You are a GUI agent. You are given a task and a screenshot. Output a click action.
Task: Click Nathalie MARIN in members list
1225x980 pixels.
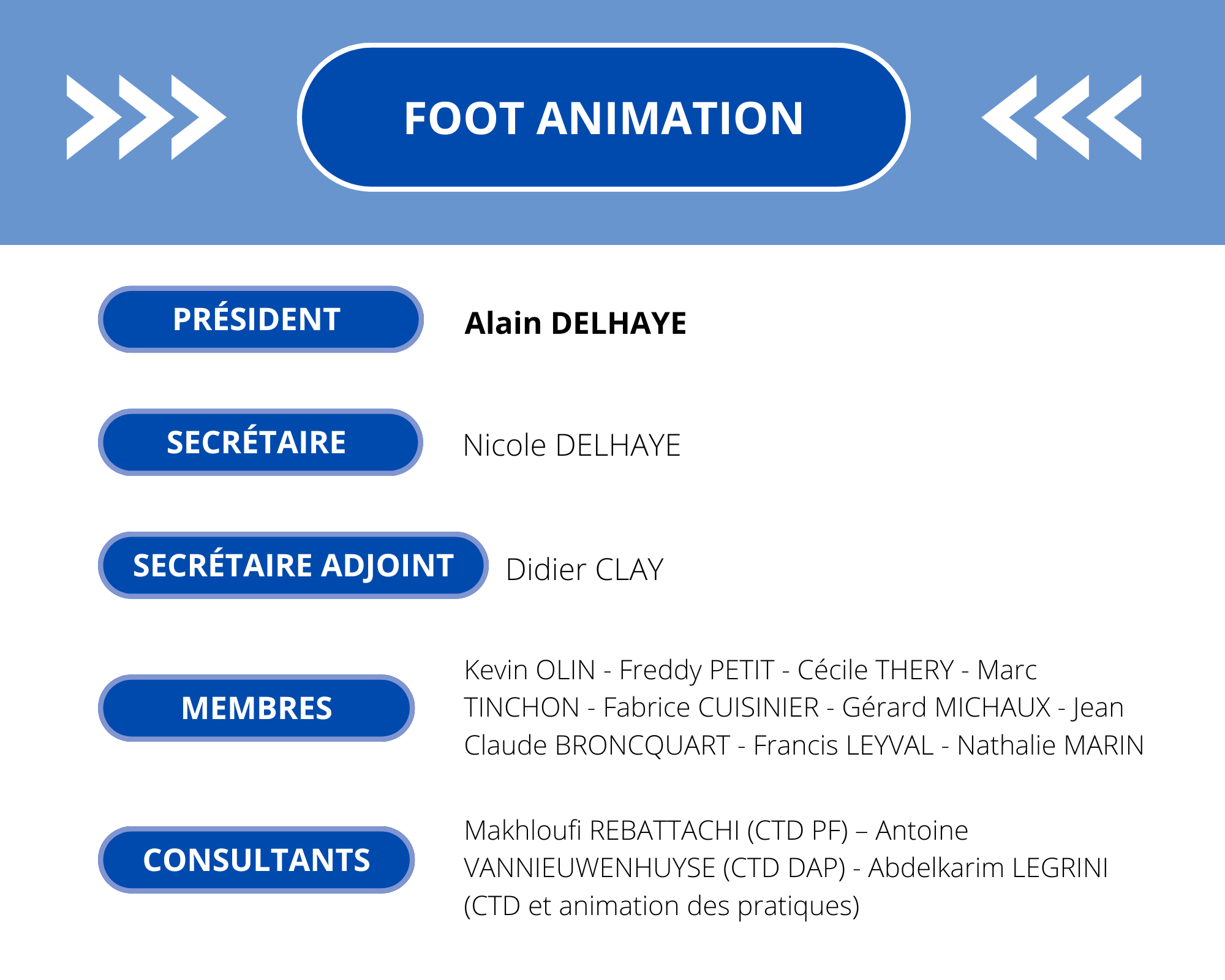[x=1050, y=745]
